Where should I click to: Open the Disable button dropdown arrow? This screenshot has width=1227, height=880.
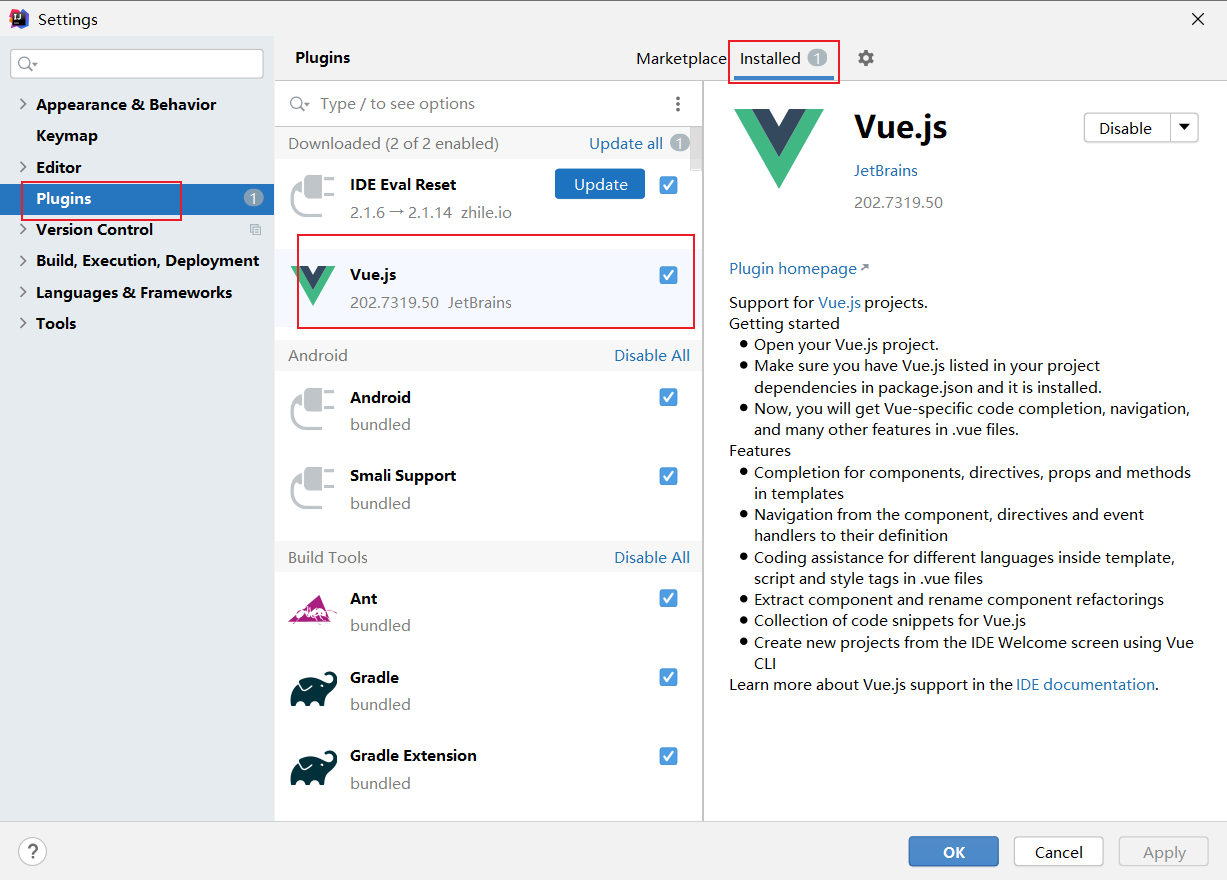point(1184,128)
